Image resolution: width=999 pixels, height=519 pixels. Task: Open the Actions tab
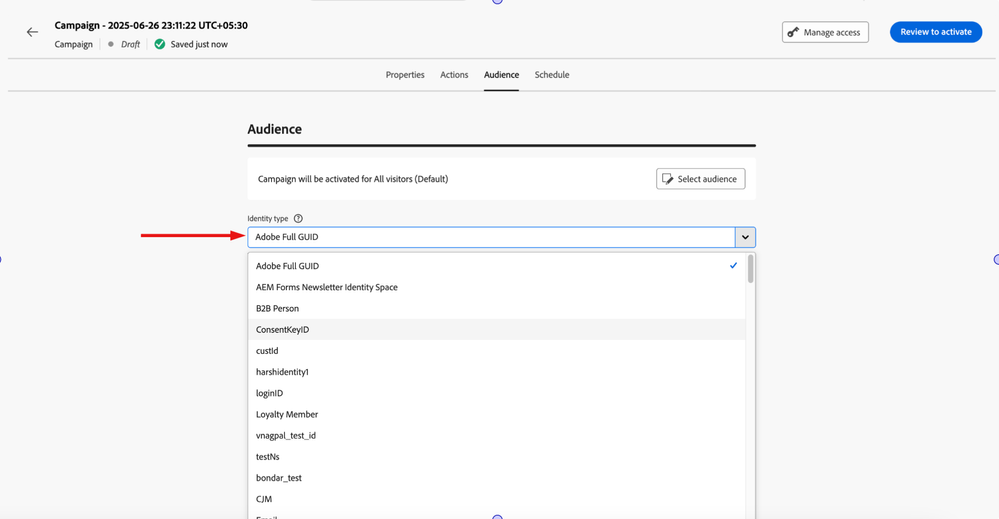point(454,75)
